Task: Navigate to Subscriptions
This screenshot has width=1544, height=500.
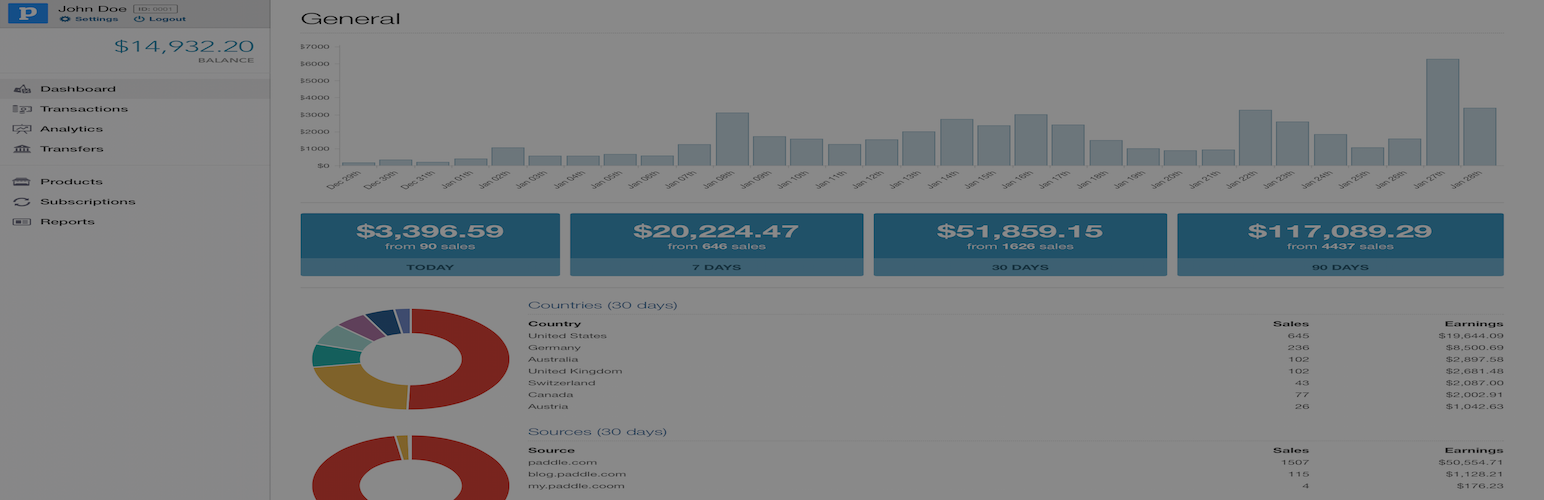Action: coord(135,202)
